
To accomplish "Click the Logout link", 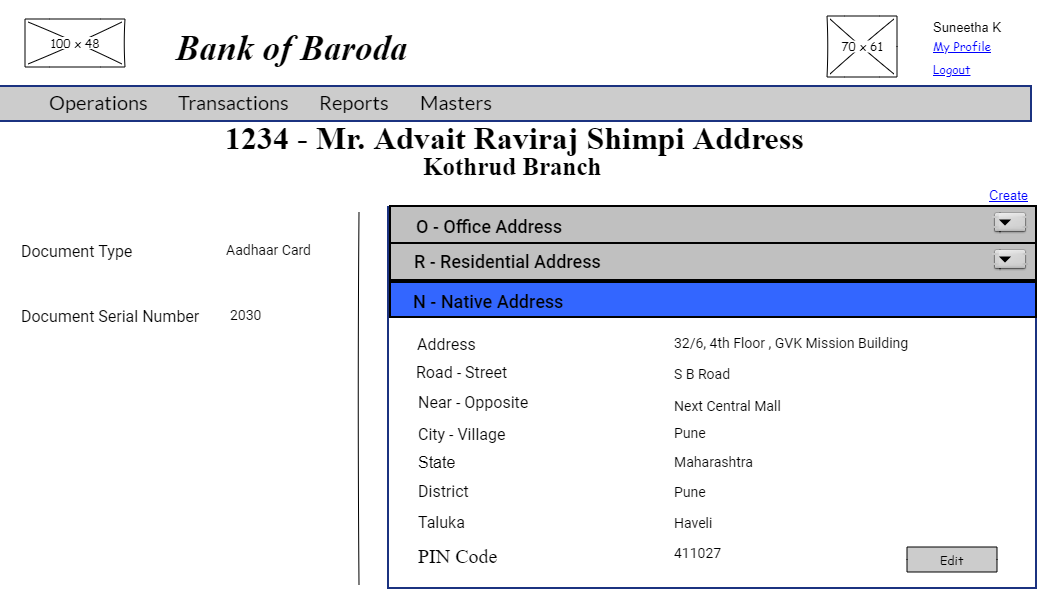I will 950,69.
